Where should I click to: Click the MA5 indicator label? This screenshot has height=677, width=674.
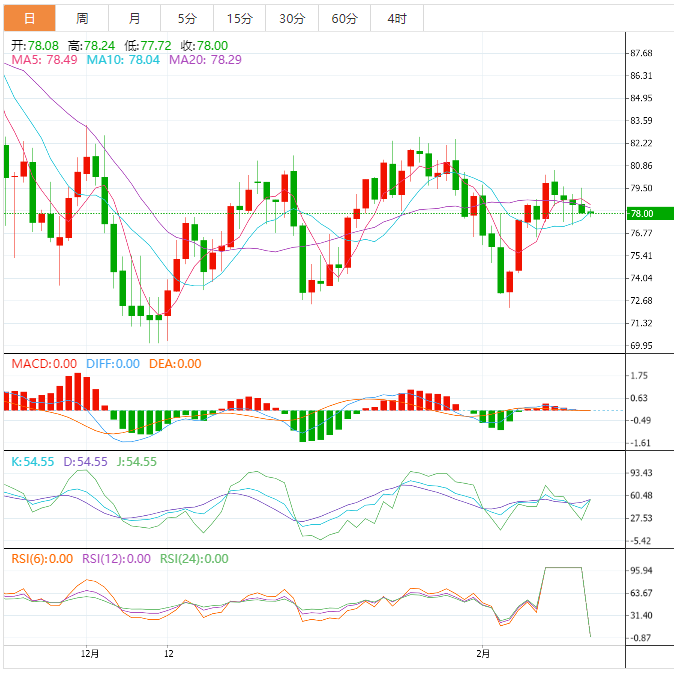click(x=44, y=61)
